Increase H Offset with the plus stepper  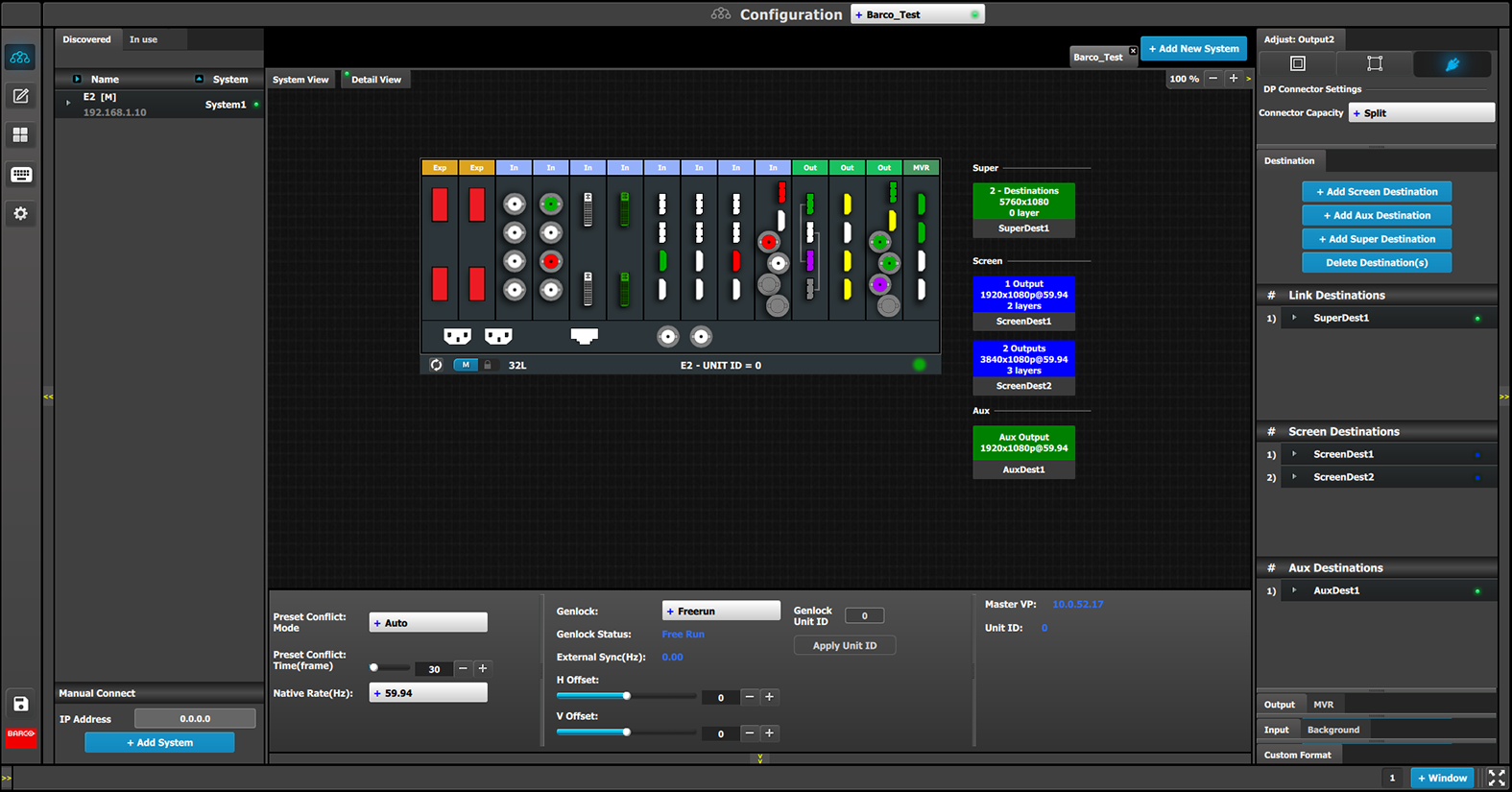[769, 697]
